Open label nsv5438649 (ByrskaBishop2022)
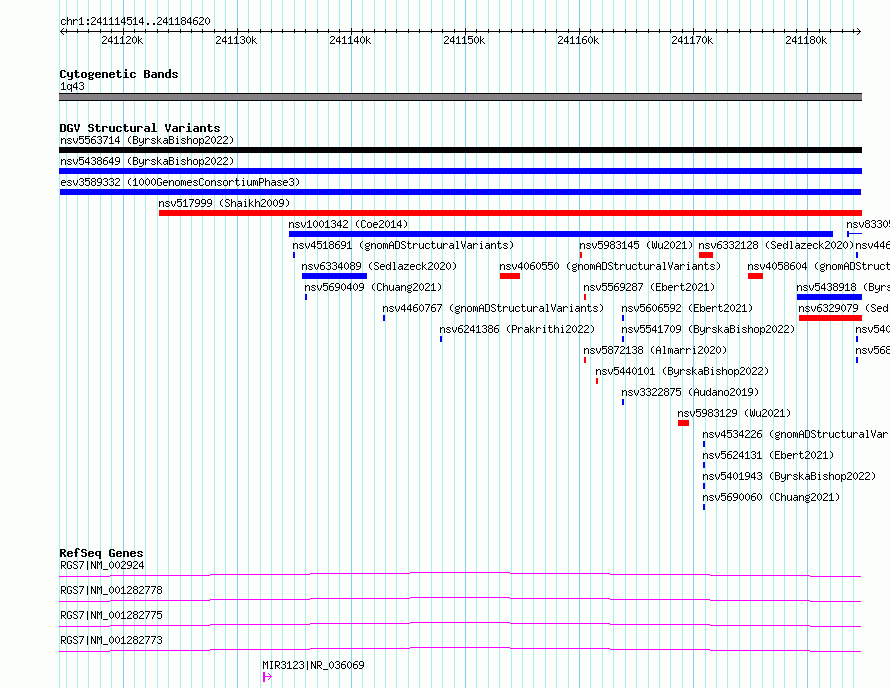 (147, 161)
